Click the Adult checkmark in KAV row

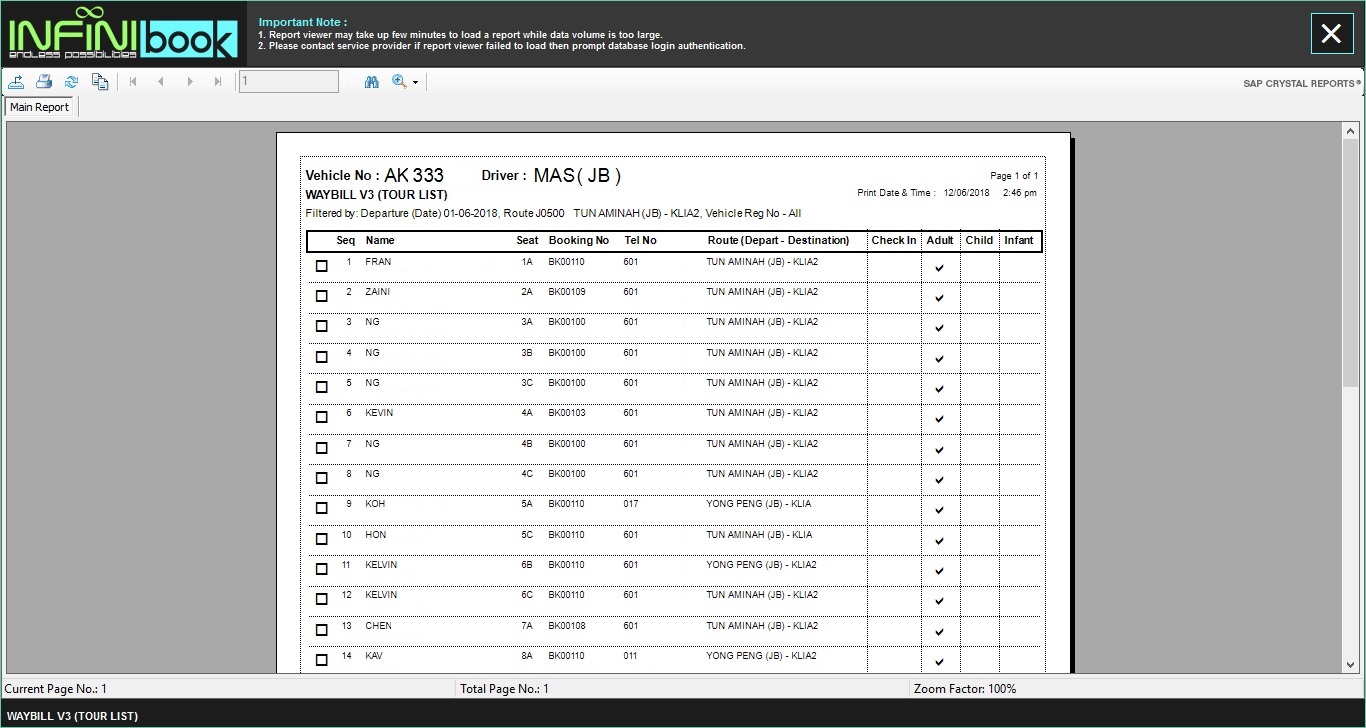pyautogui.click(x=939, y=662)
